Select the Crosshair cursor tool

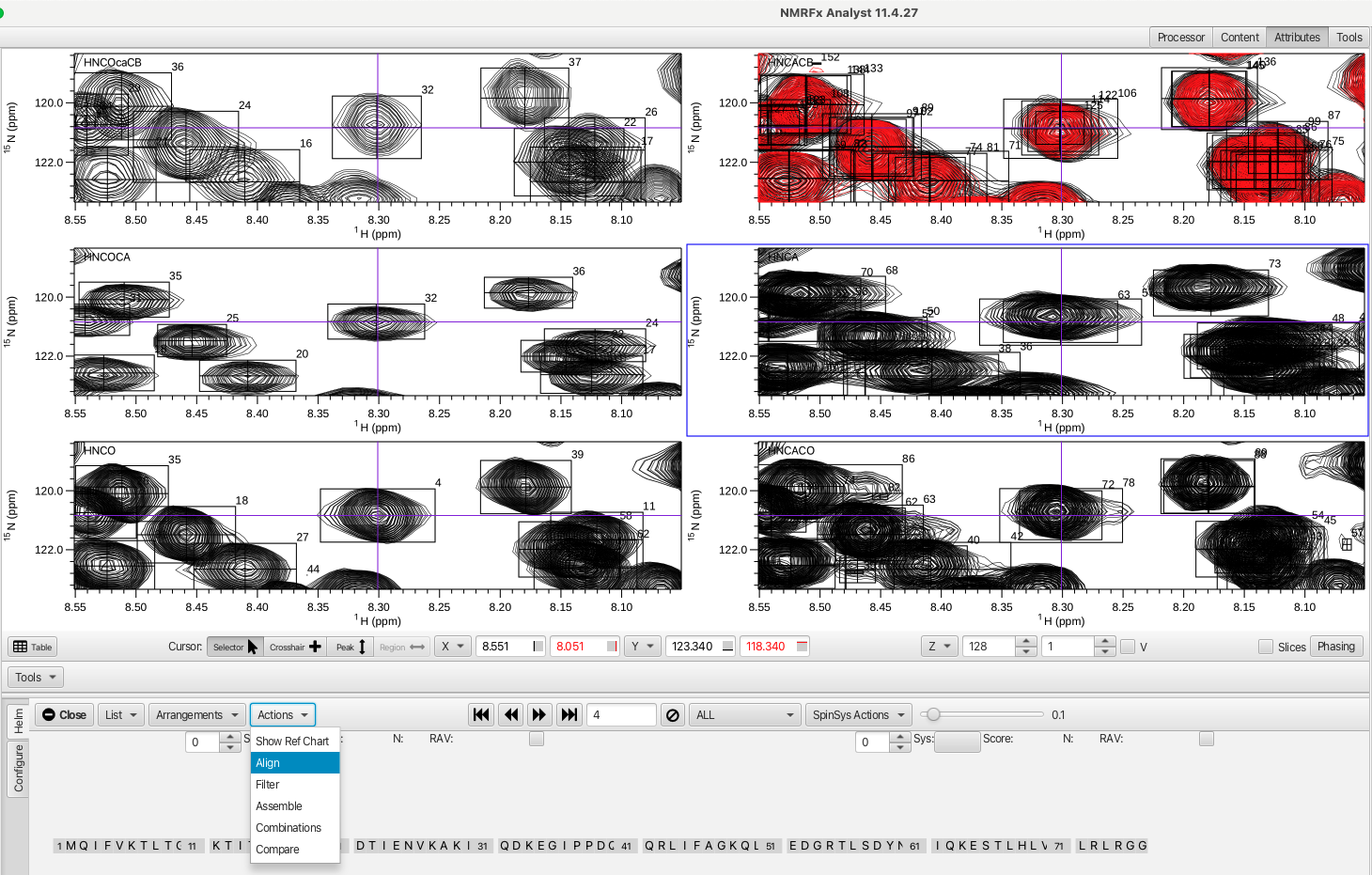point(295,647)
